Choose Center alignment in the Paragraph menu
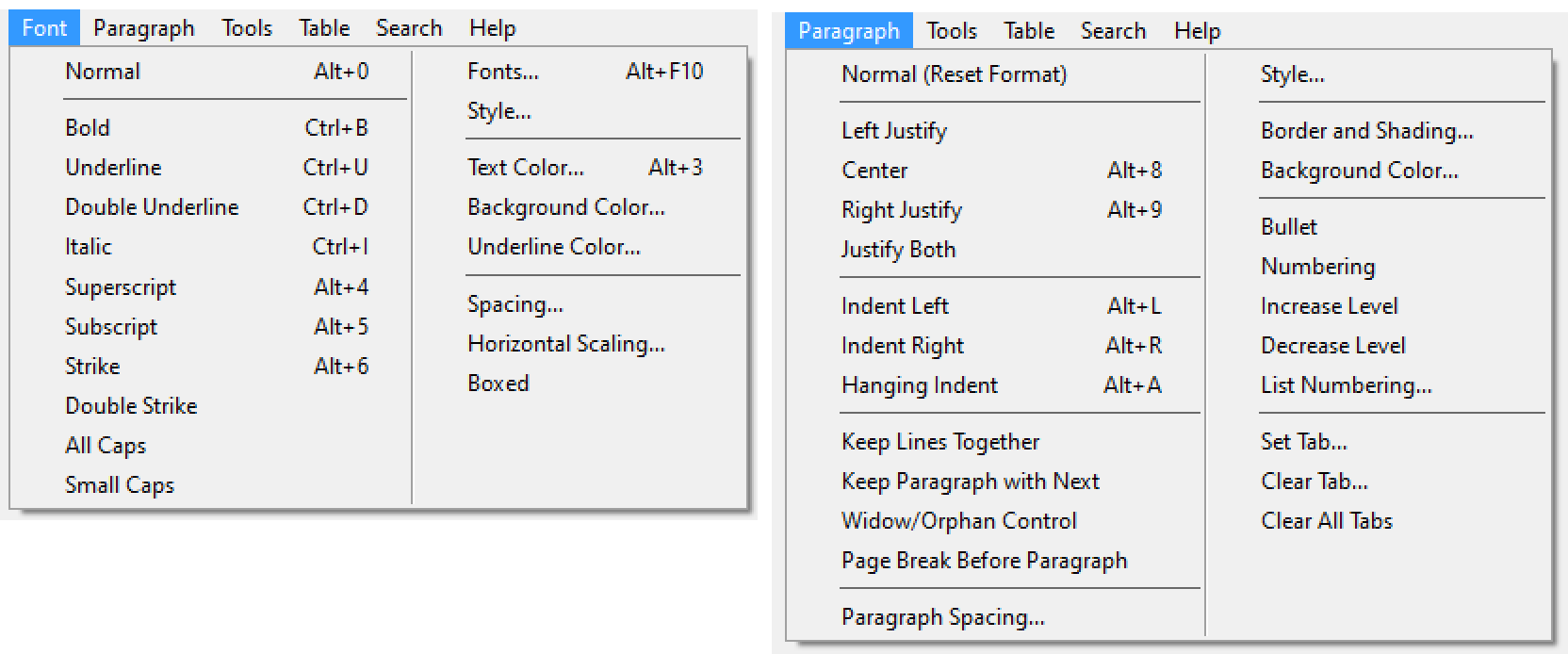The height and width of the screenshot is (654, 1568). (x=874, y=171)
